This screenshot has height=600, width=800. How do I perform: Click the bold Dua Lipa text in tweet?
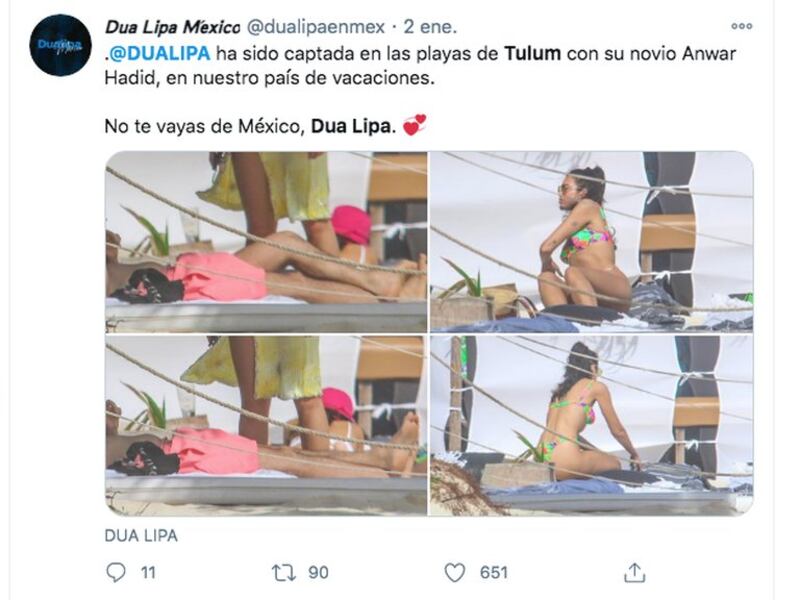coord(353,127)
